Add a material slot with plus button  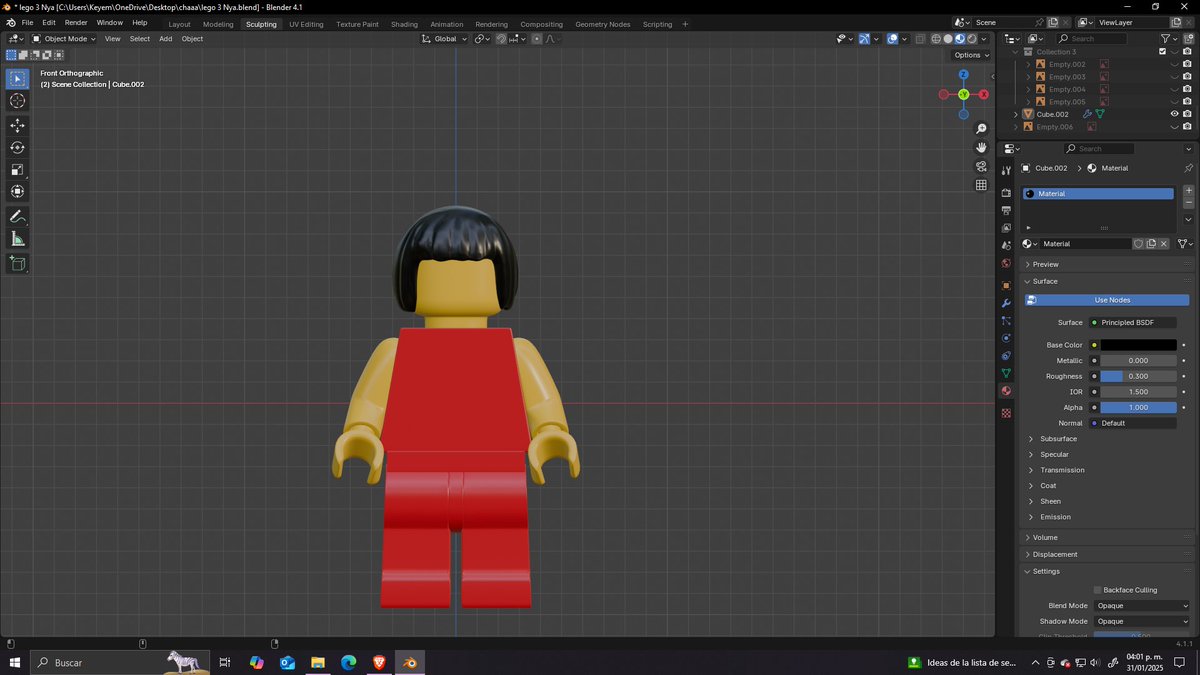1188,190
